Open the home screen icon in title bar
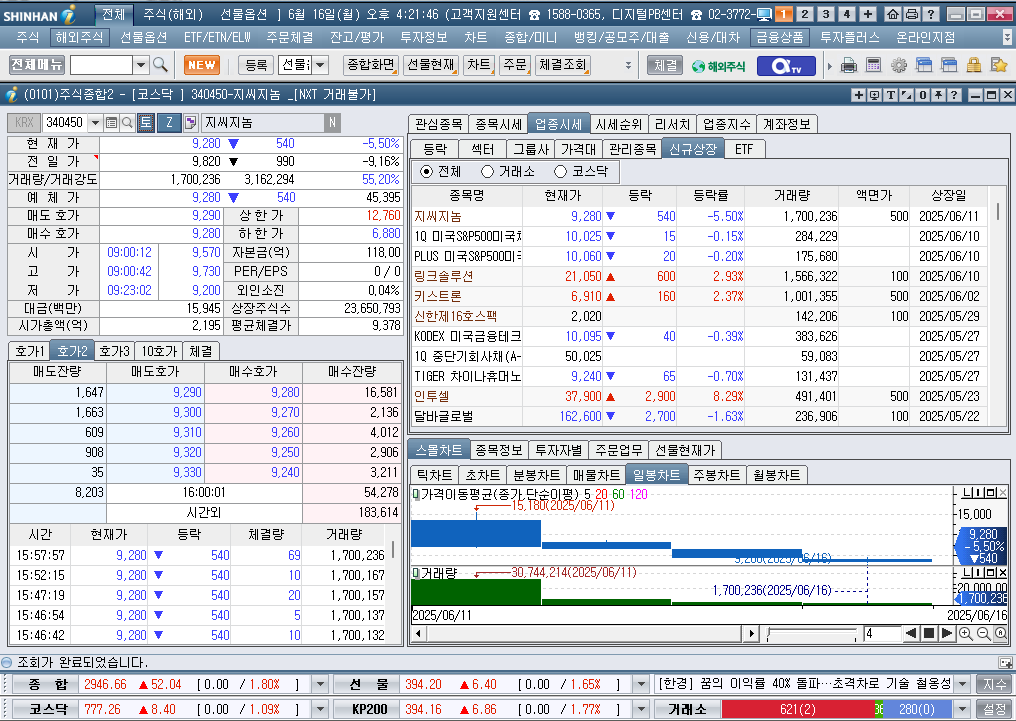 tap(893, 14)
